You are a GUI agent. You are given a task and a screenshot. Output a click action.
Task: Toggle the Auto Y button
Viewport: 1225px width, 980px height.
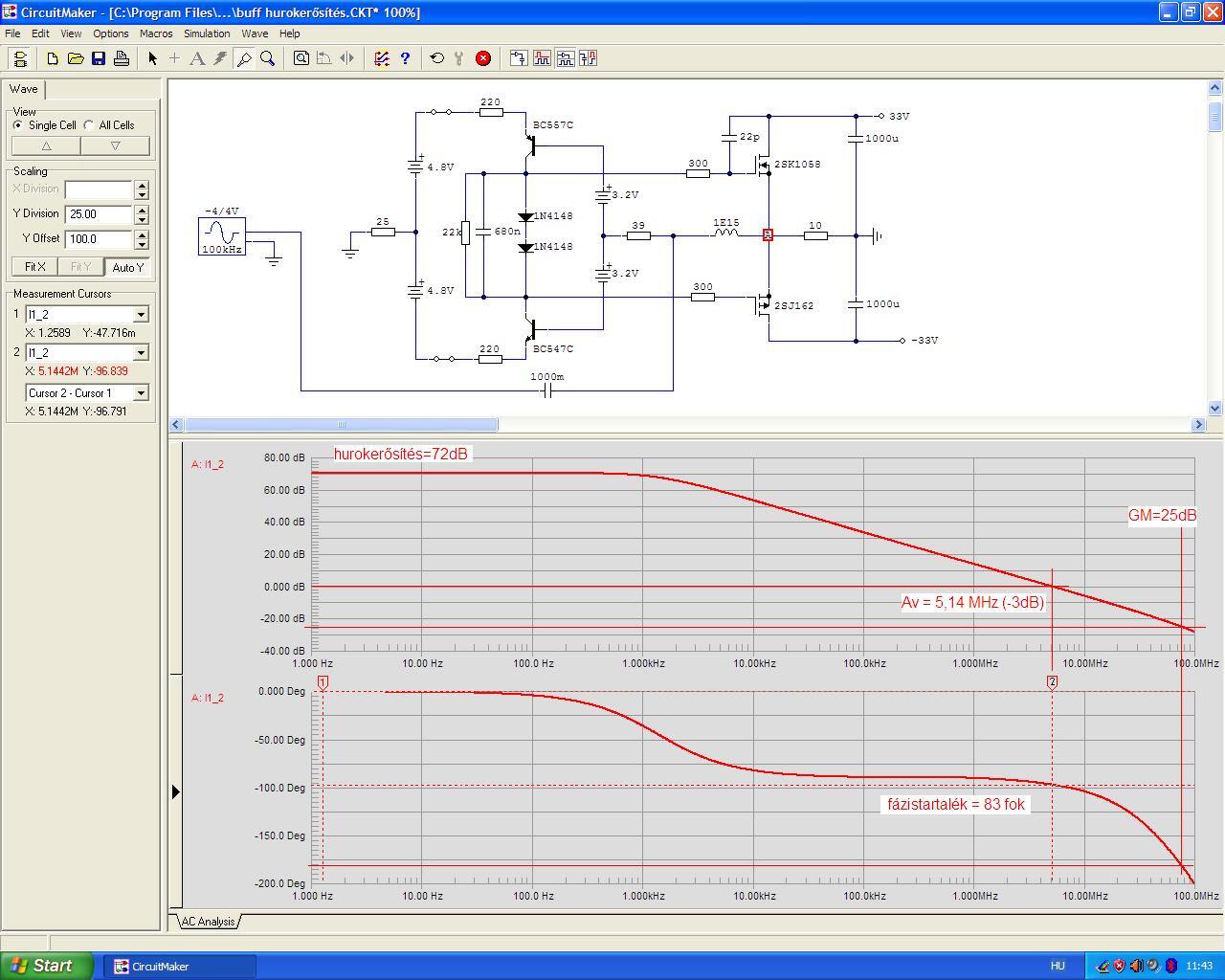pyautogui.click(x=127, y=267)
